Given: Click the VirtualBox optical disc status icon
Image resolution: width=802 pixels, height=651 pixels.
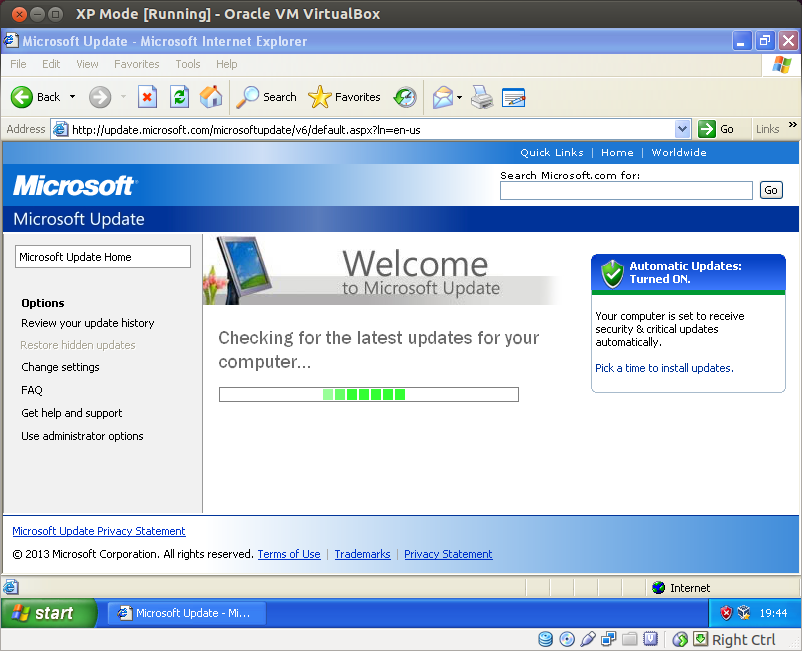Looking at the screenshot, I should pos(567,639).
